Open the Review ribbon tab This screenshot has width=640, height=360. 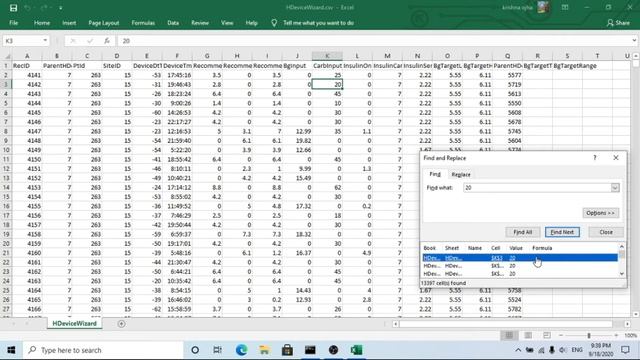[200, 23]
